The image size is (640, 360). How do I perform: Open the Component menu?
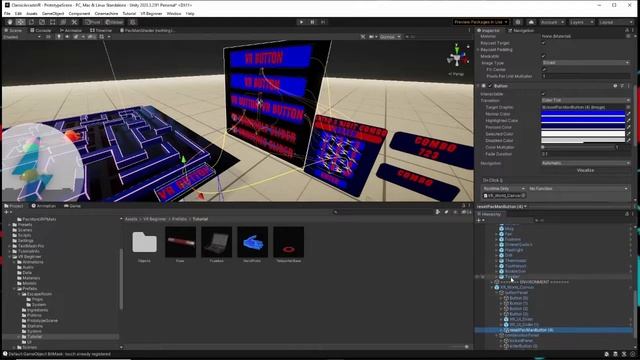(x=79, y=13)
